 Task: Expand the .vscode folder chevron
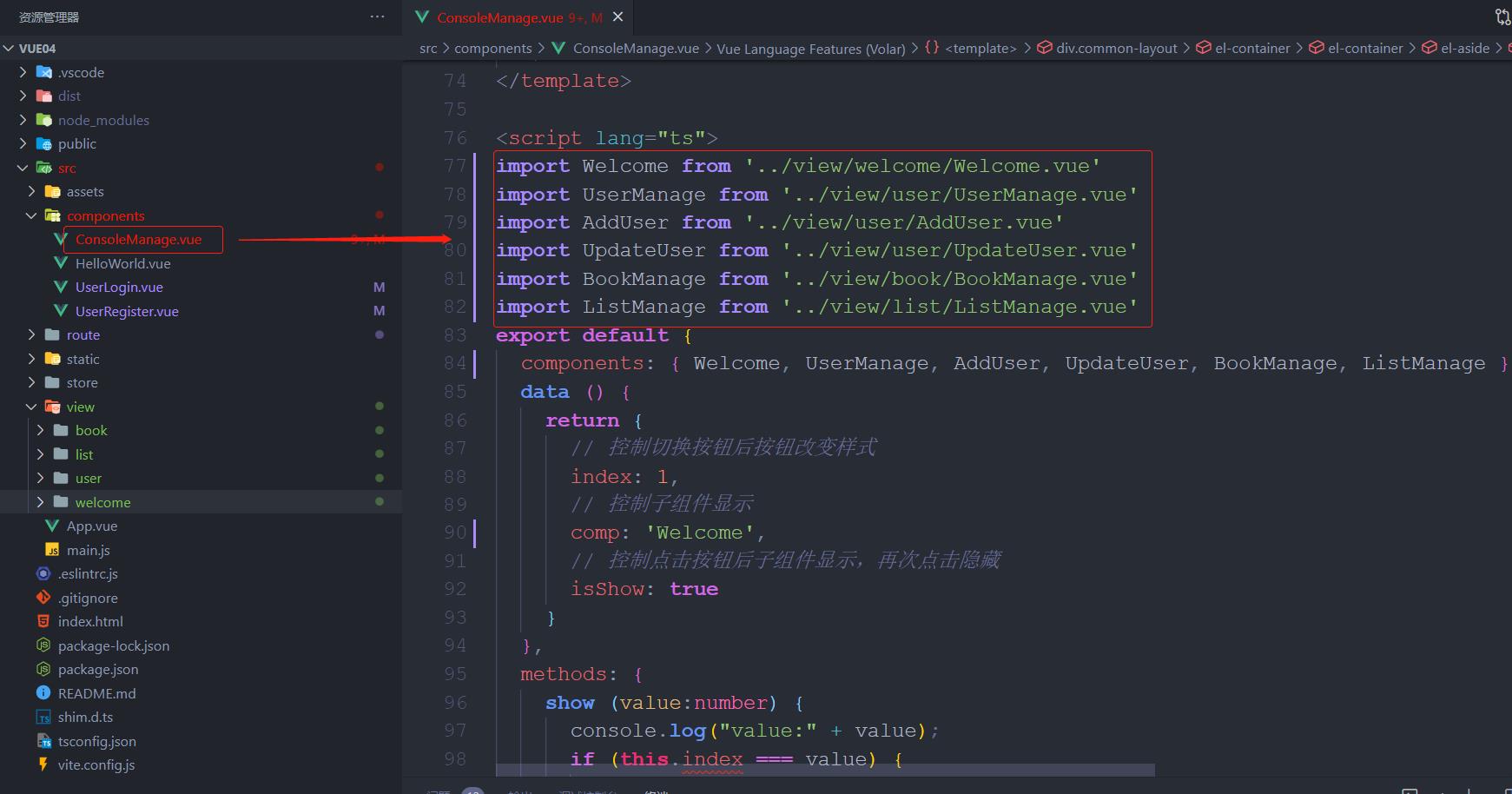23,72
